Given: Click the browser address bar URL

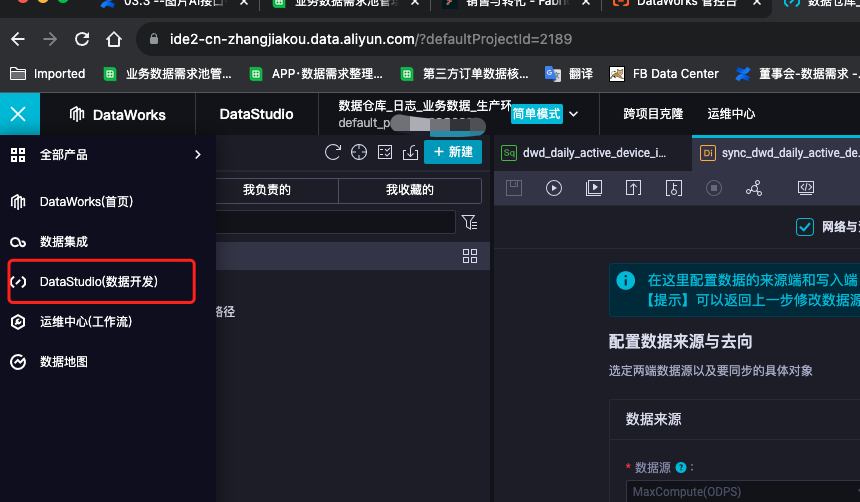Looking at the screenshot, I should [x=371, y=39].
